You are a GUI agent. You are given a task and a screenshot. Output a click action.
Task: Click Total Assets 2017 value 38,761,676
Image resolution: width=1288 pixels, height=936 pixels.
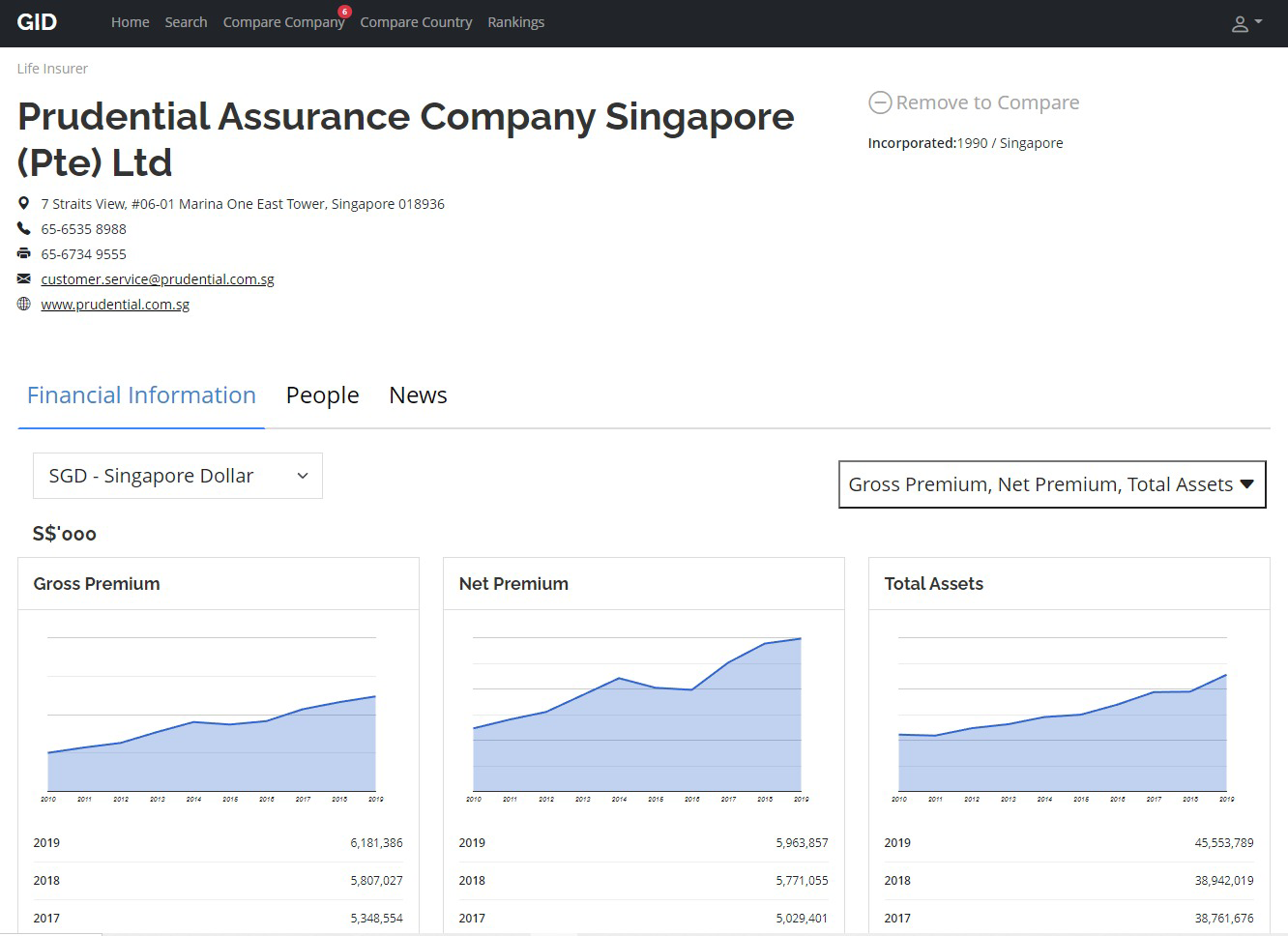[1223, 919]
